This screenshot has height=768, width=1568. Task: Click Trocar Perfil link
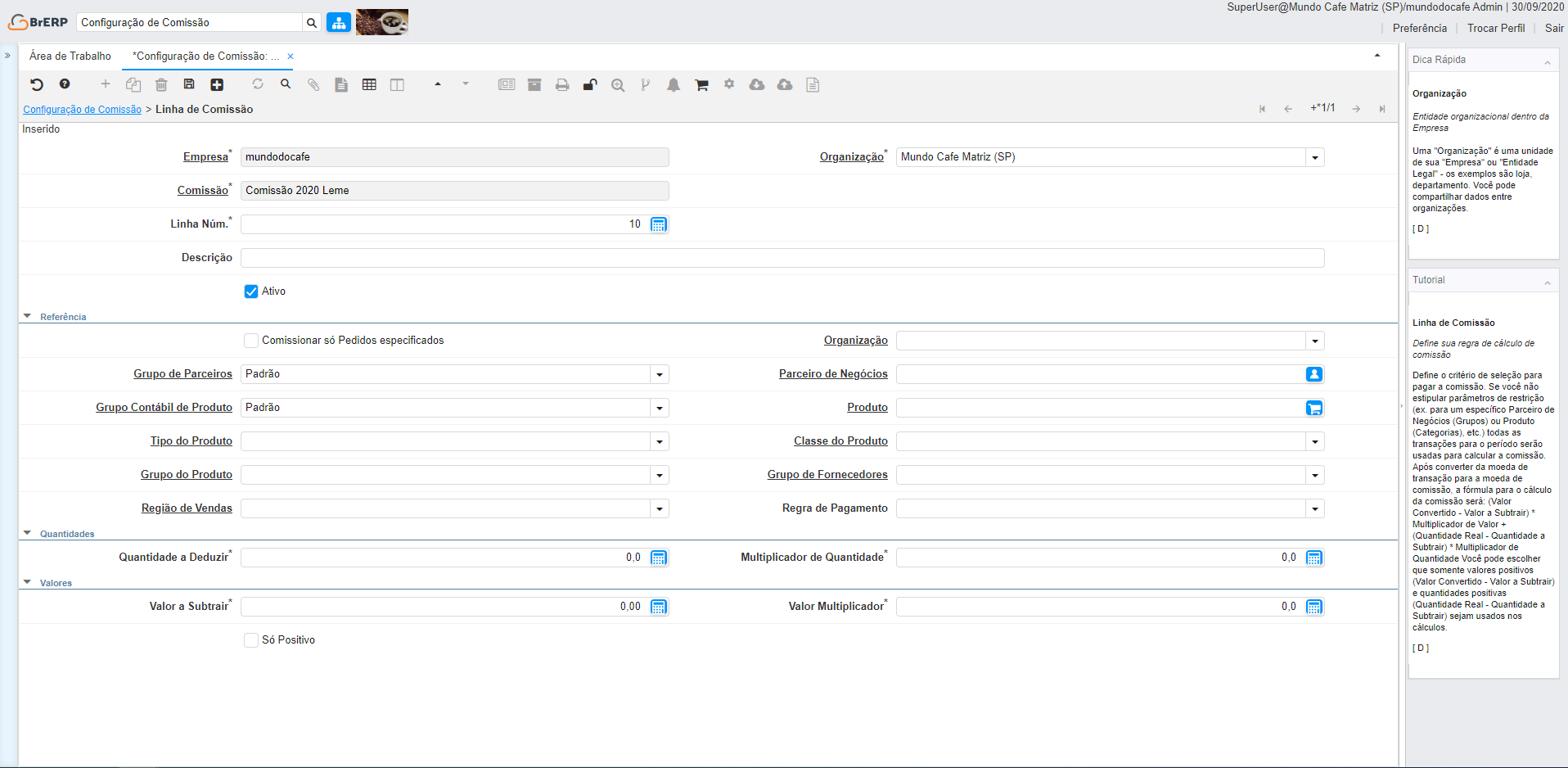click(1495, 28)
